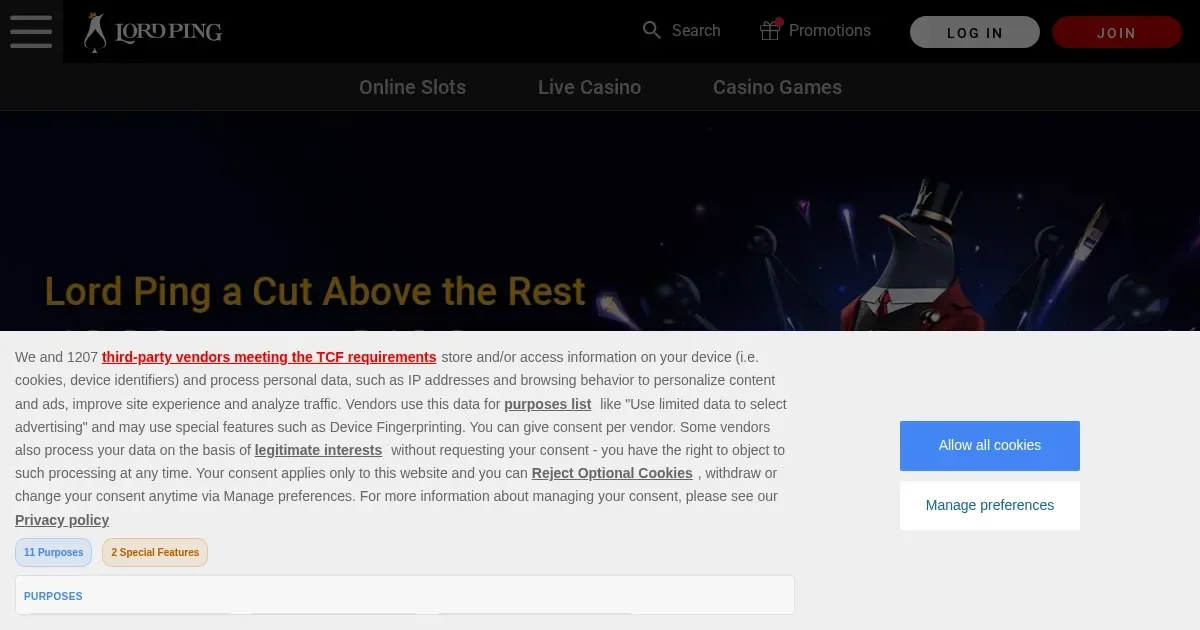Click the 'Lord Ping a Cut Above the Rest' headline
This screenshot has width=1200, height=630.
315,291
